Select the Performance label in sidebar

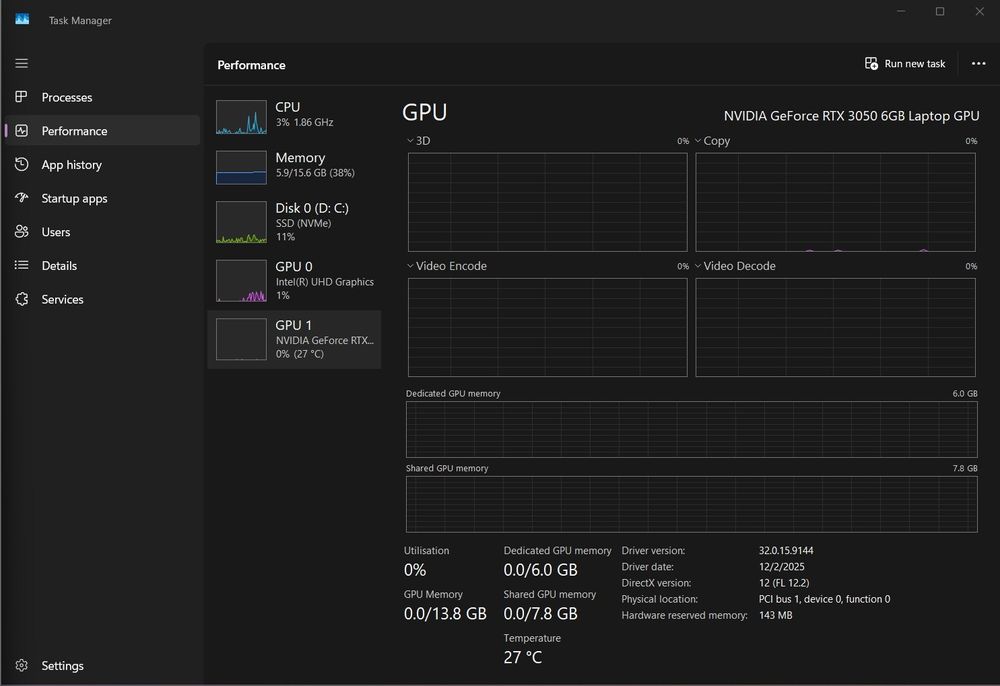(x=74, y=131)
